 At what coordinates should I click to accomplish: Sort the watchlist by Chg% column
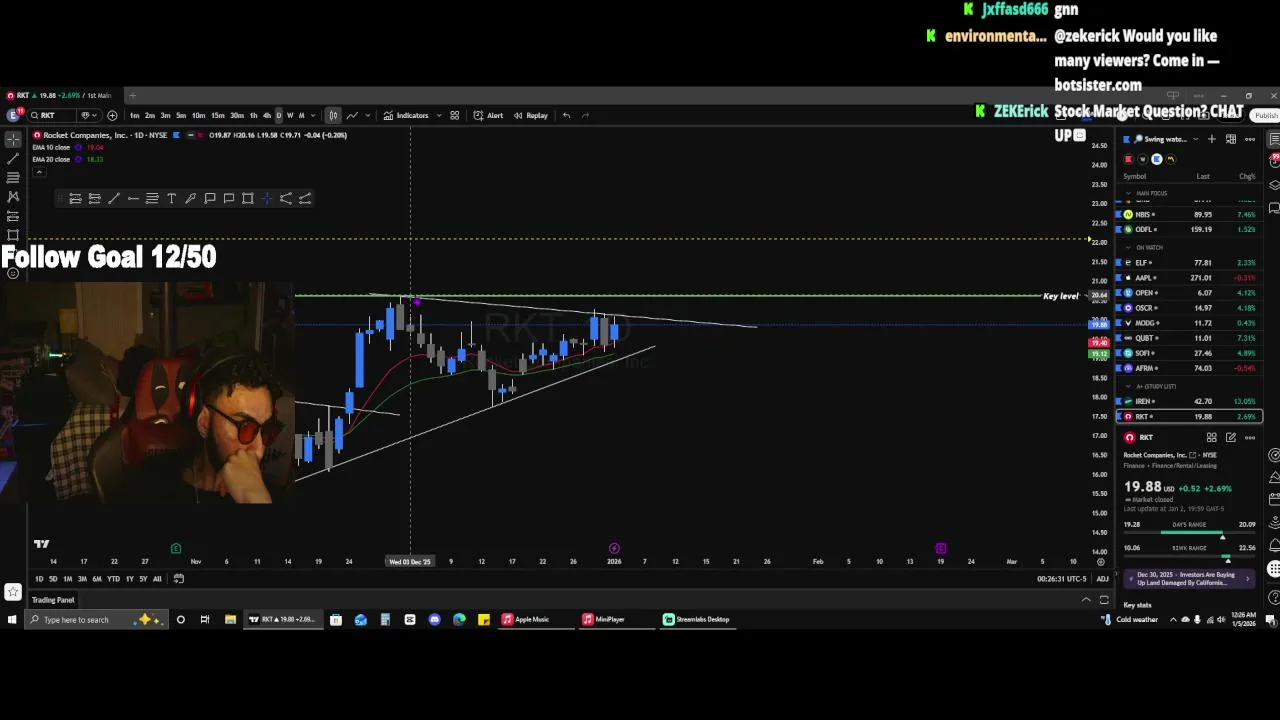pyautogui.click(x=1247, y=177)
